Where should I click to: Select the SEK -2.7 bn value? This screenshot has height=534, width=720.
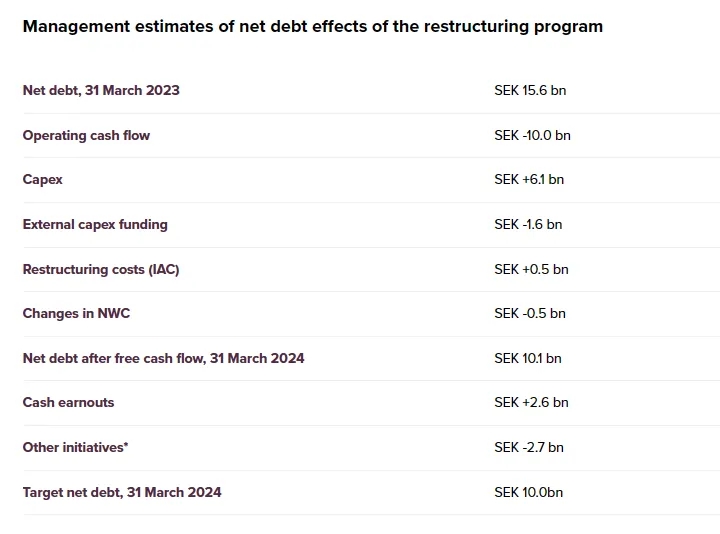coord(529,448)
